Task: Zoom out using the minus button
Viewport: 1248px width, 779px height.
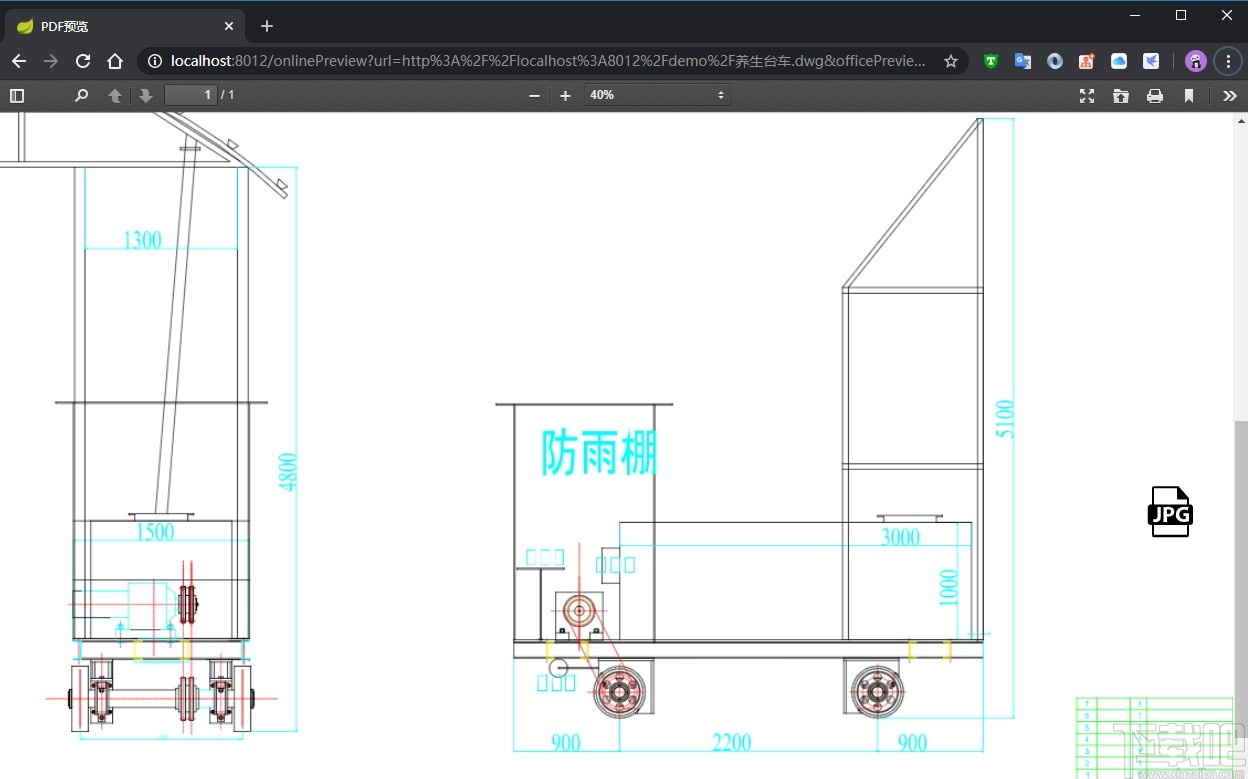Action: pos(534,95)
